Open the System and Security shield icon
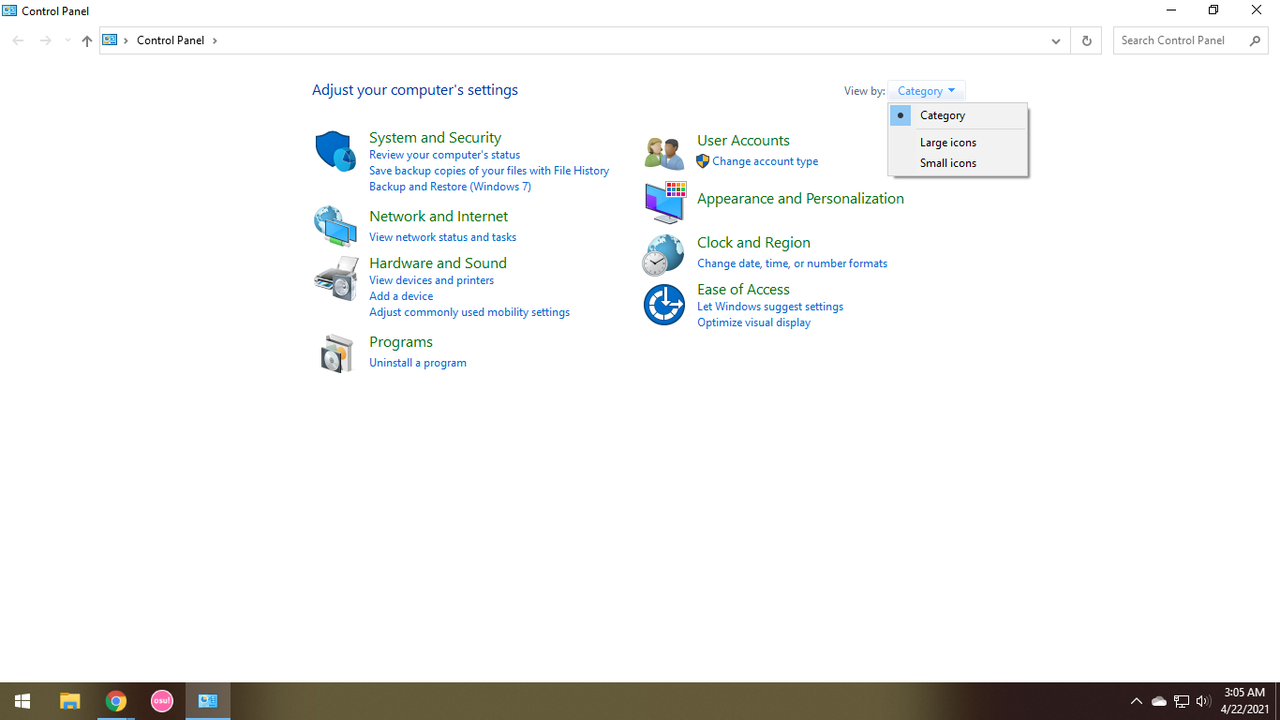1280x720 pixels. coord(335,152)
